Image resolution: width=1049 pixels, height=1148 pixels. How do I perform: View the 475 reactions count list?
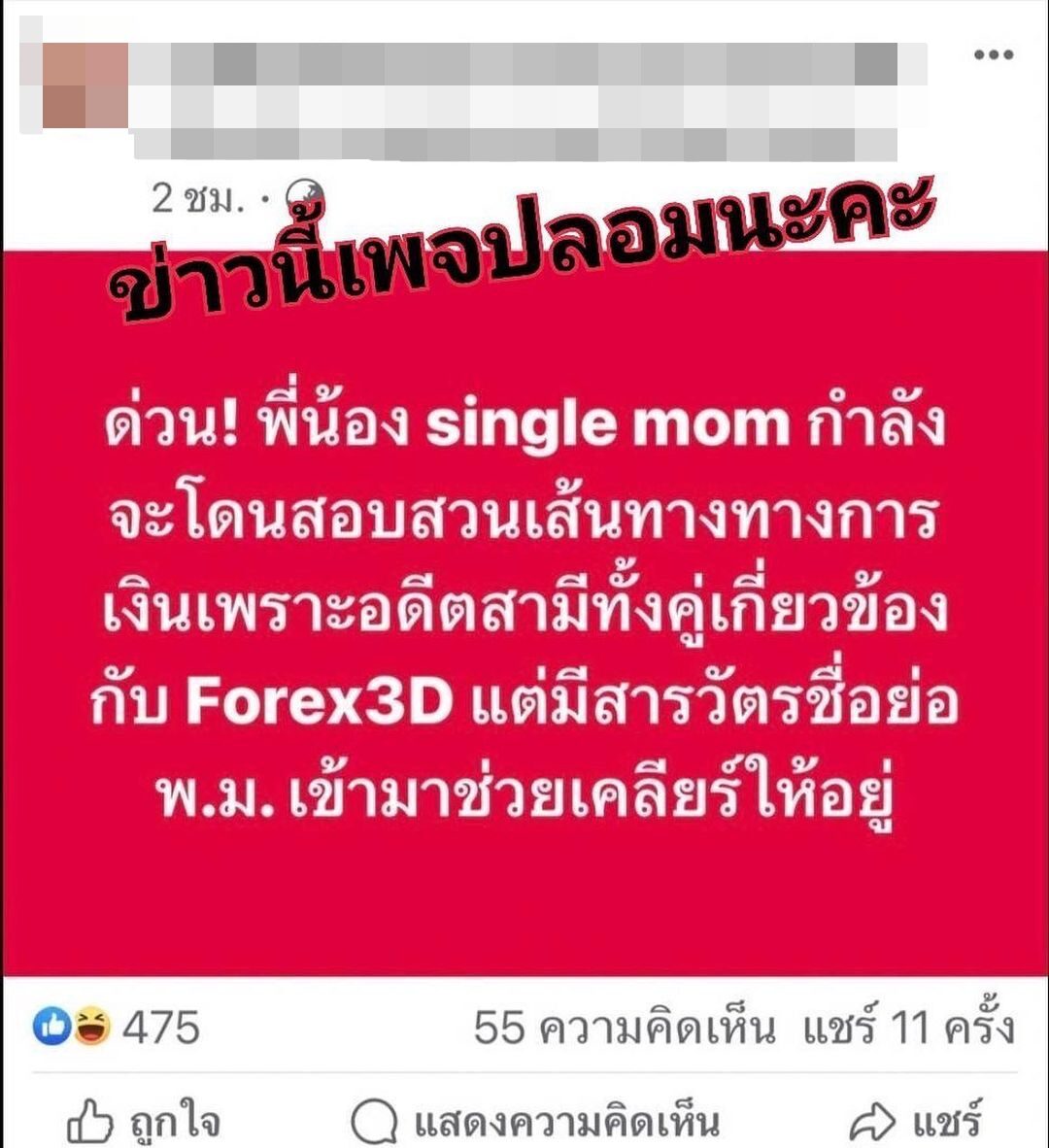(x=160, y=1027)
